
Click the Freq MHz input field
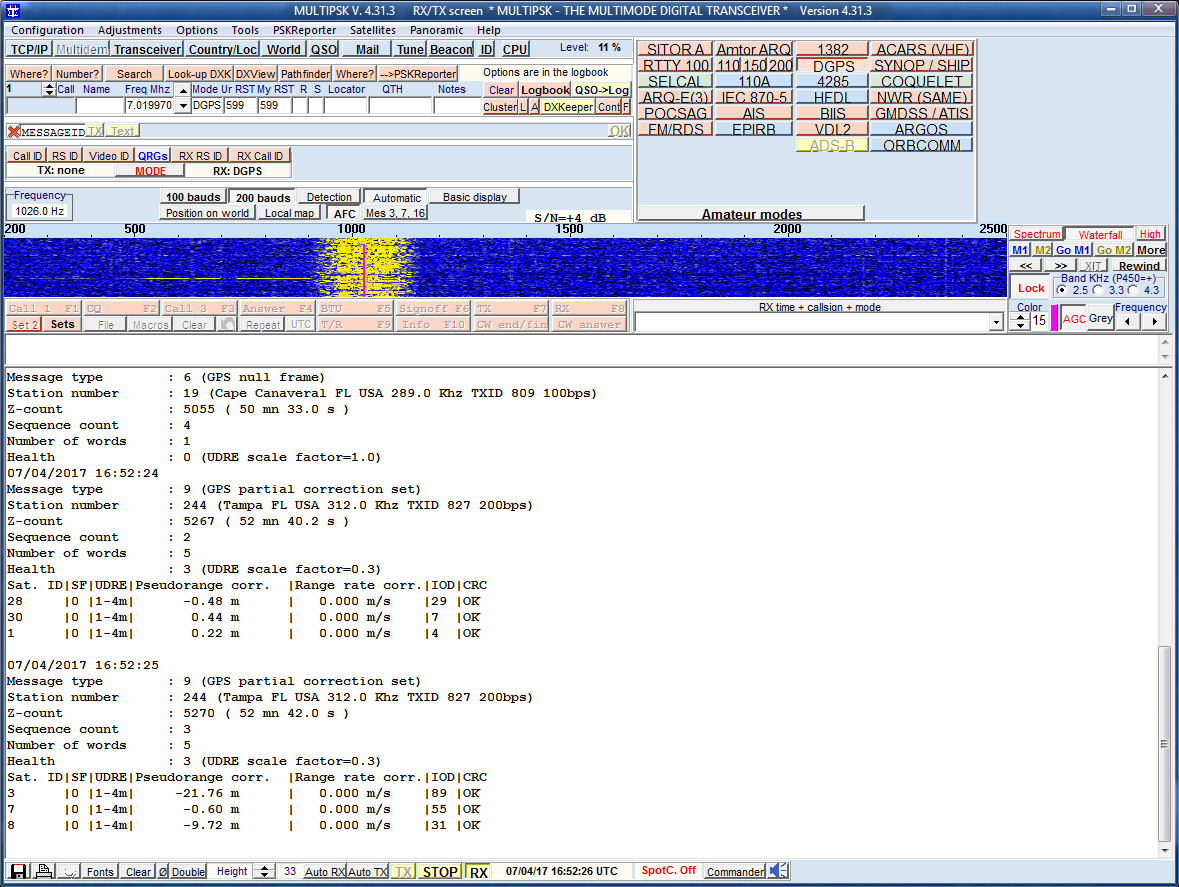click(x=149, y=106)
